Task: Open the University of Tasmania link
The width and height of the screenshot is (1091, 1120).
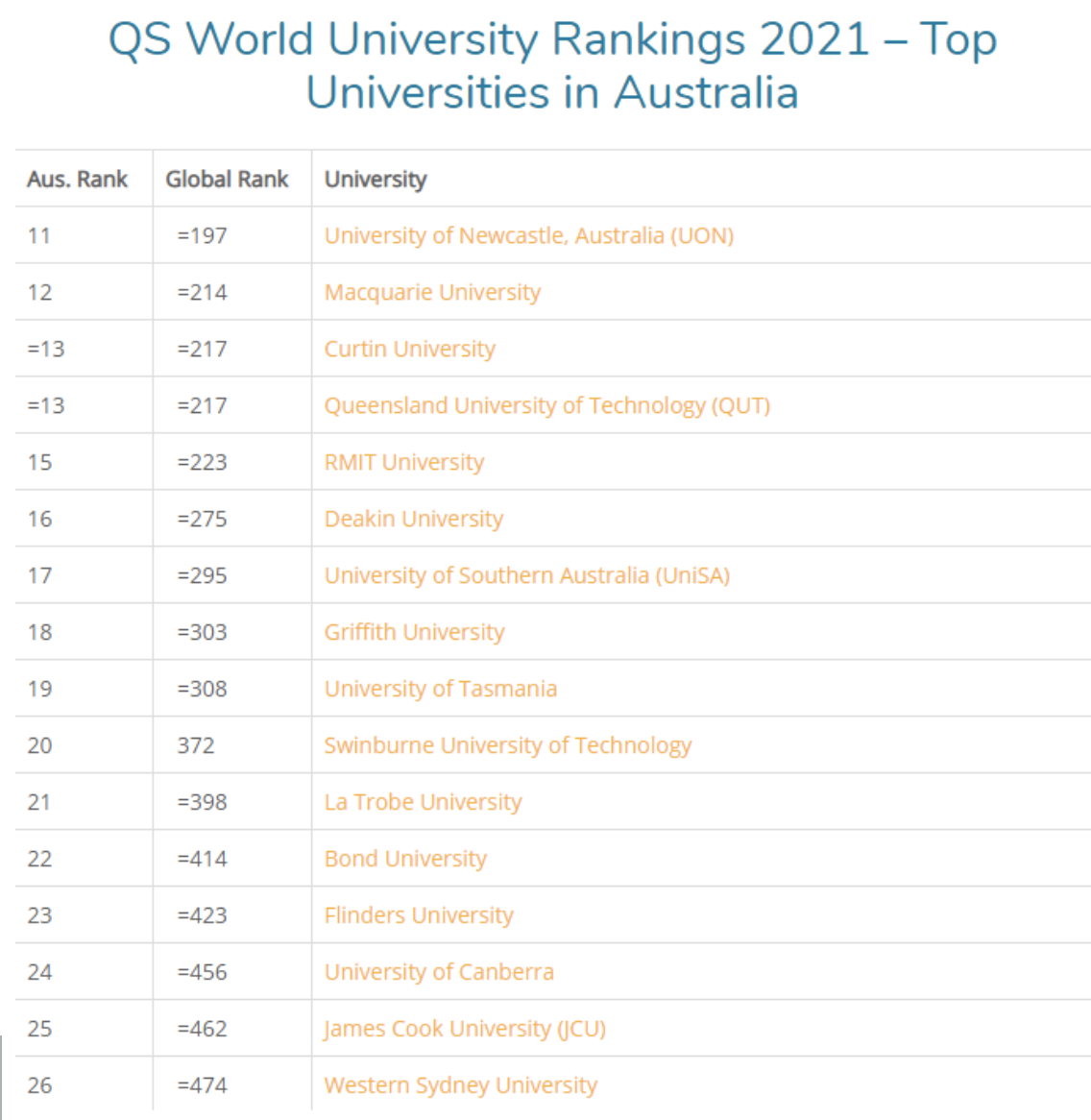Action: coord(441,689)
